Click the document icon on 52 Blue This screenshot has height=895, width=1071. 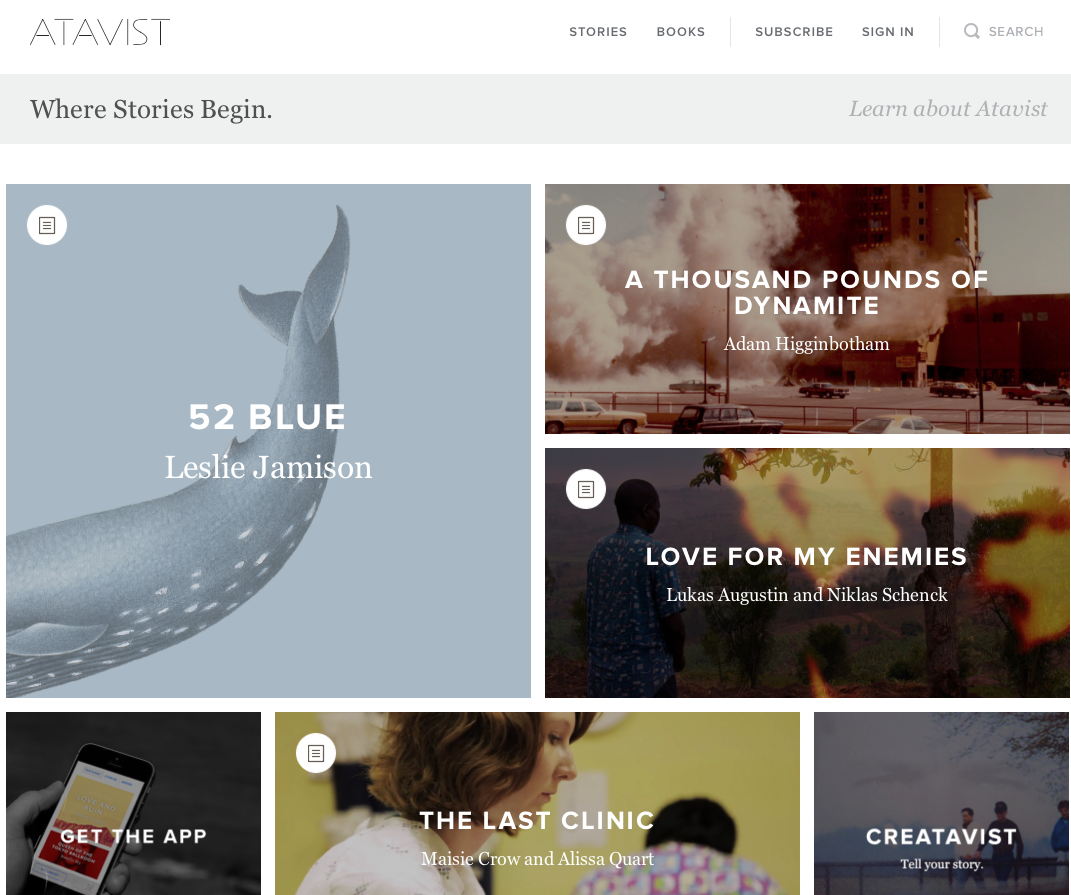coord(47,225)
